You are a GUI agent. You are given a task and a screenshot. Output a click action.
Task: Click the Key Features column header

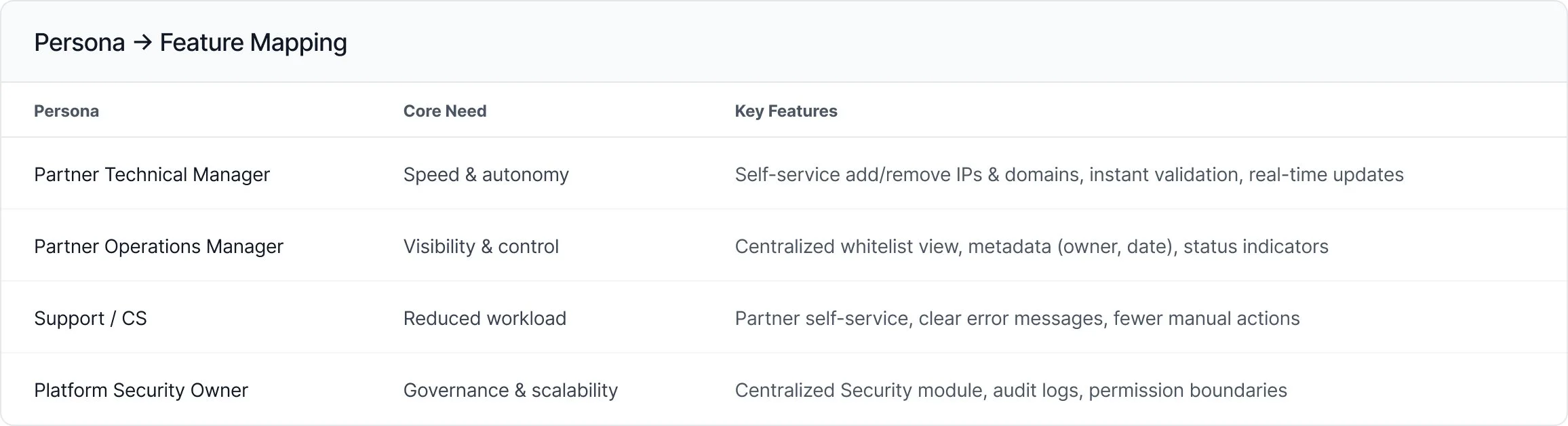pyautogui.click(x=786, y=111)
